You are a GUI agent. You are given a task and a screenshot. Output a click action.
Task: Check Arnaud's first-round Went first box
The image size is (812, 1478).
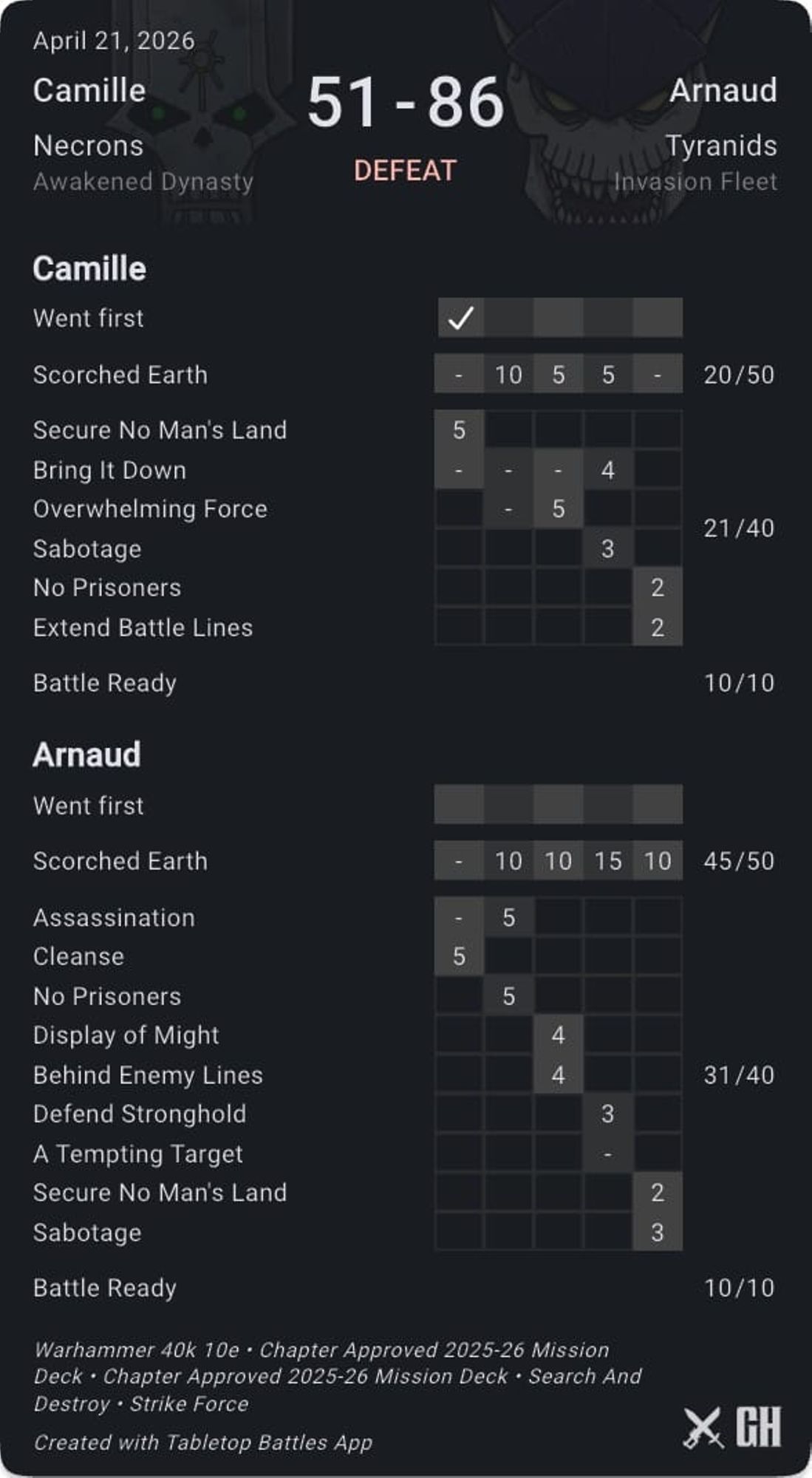(x=459, y=805)
